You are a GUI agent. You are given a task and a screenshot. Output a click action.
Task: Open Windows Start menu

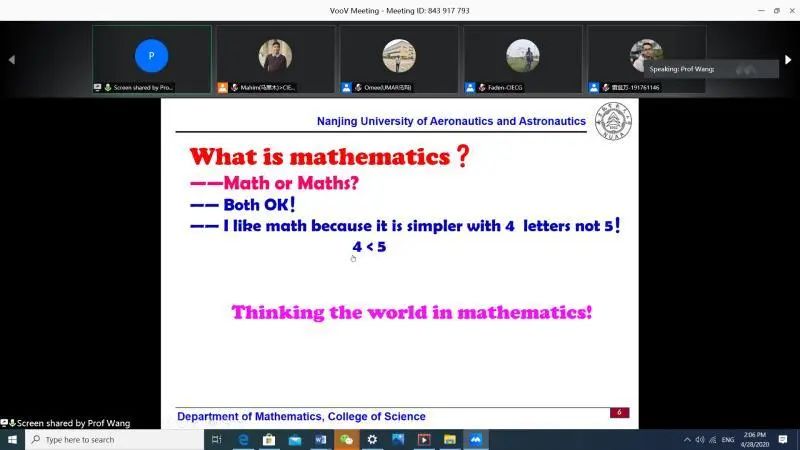click(x=12, y=439)
